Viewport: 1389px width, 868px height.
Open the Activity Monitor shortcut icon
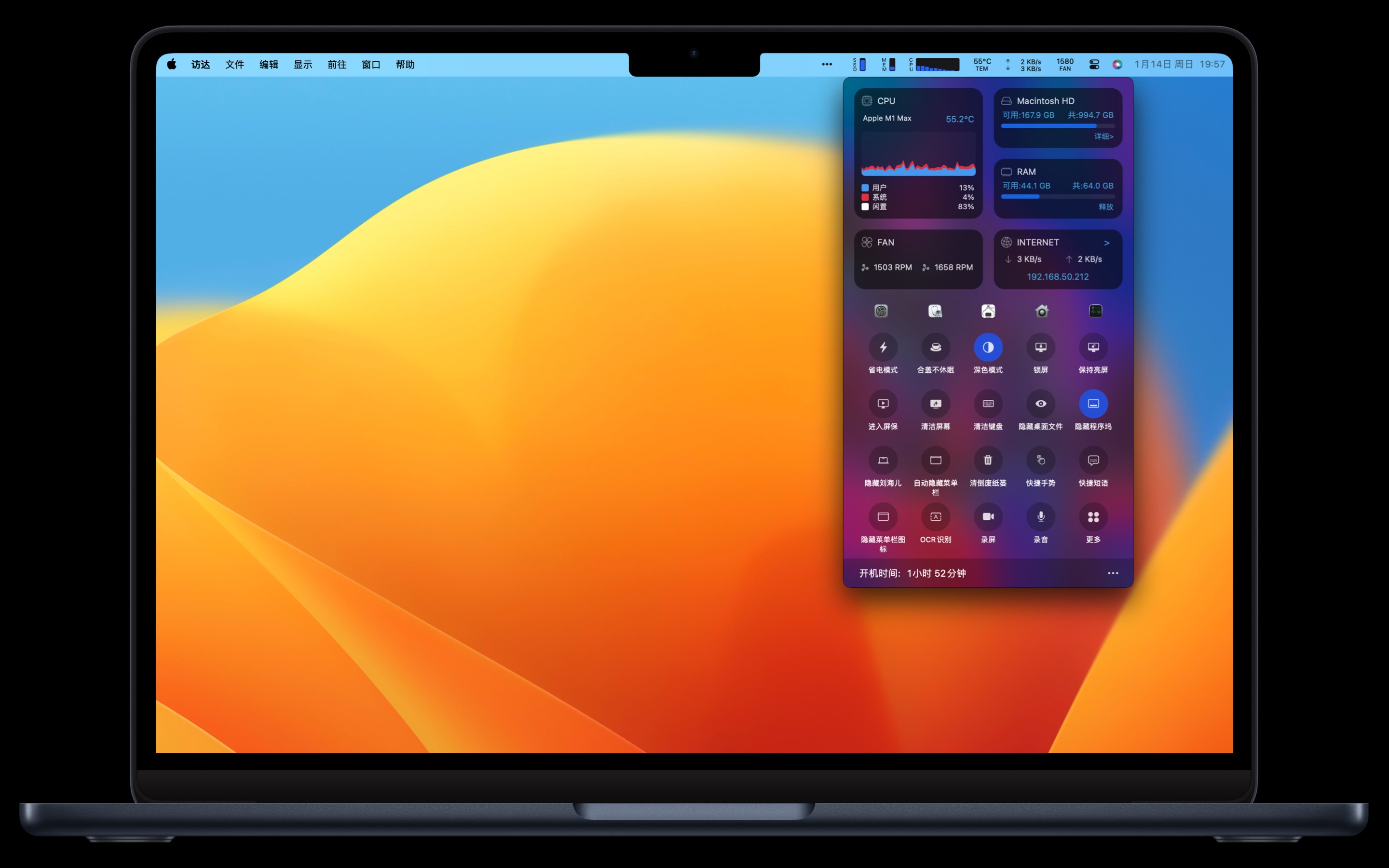tap(1095, 311)
